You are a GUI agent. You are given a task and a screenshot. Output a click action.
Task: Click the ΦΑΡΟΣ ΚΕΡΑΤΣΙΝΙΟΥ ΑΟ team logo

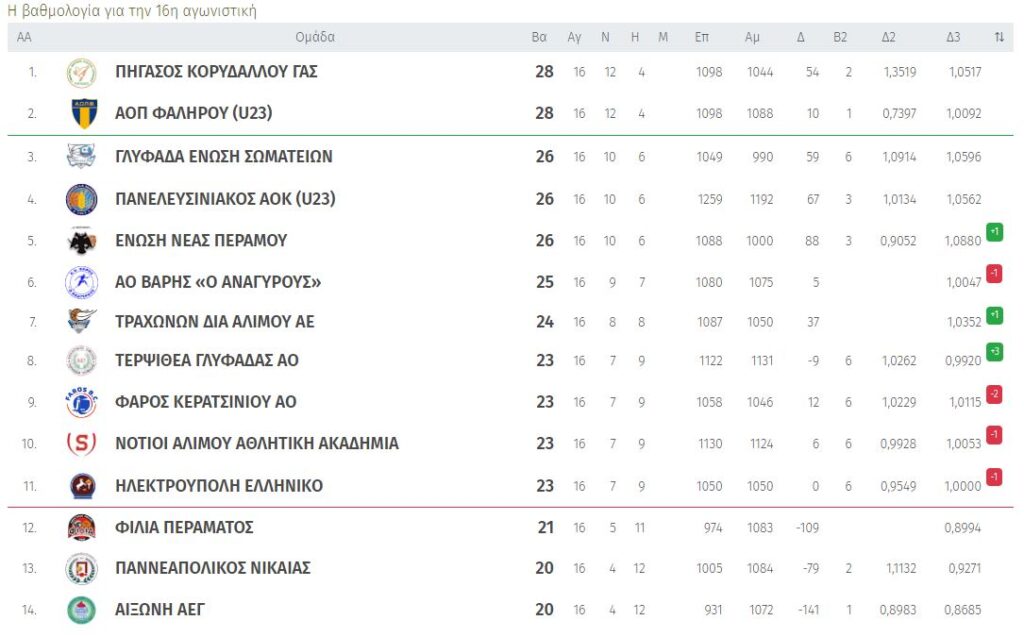coord(81,403)
